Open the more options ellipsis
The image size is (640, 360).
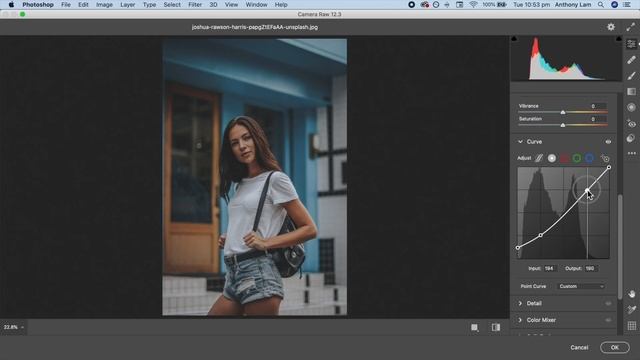click(631, 153)
